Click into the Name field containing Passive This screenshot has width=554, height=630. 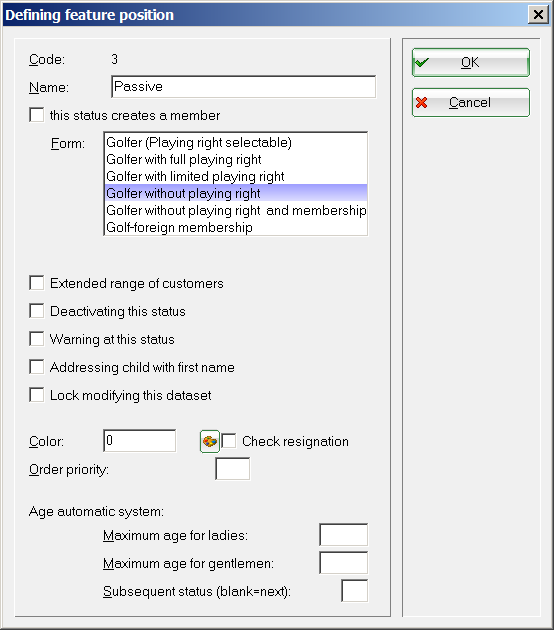(243, 86)
